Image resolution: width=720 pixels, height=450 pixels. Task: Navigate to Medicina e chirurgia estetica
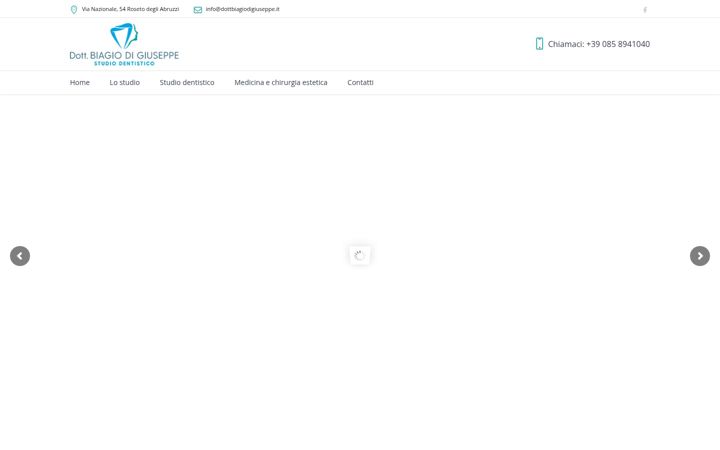281,83
